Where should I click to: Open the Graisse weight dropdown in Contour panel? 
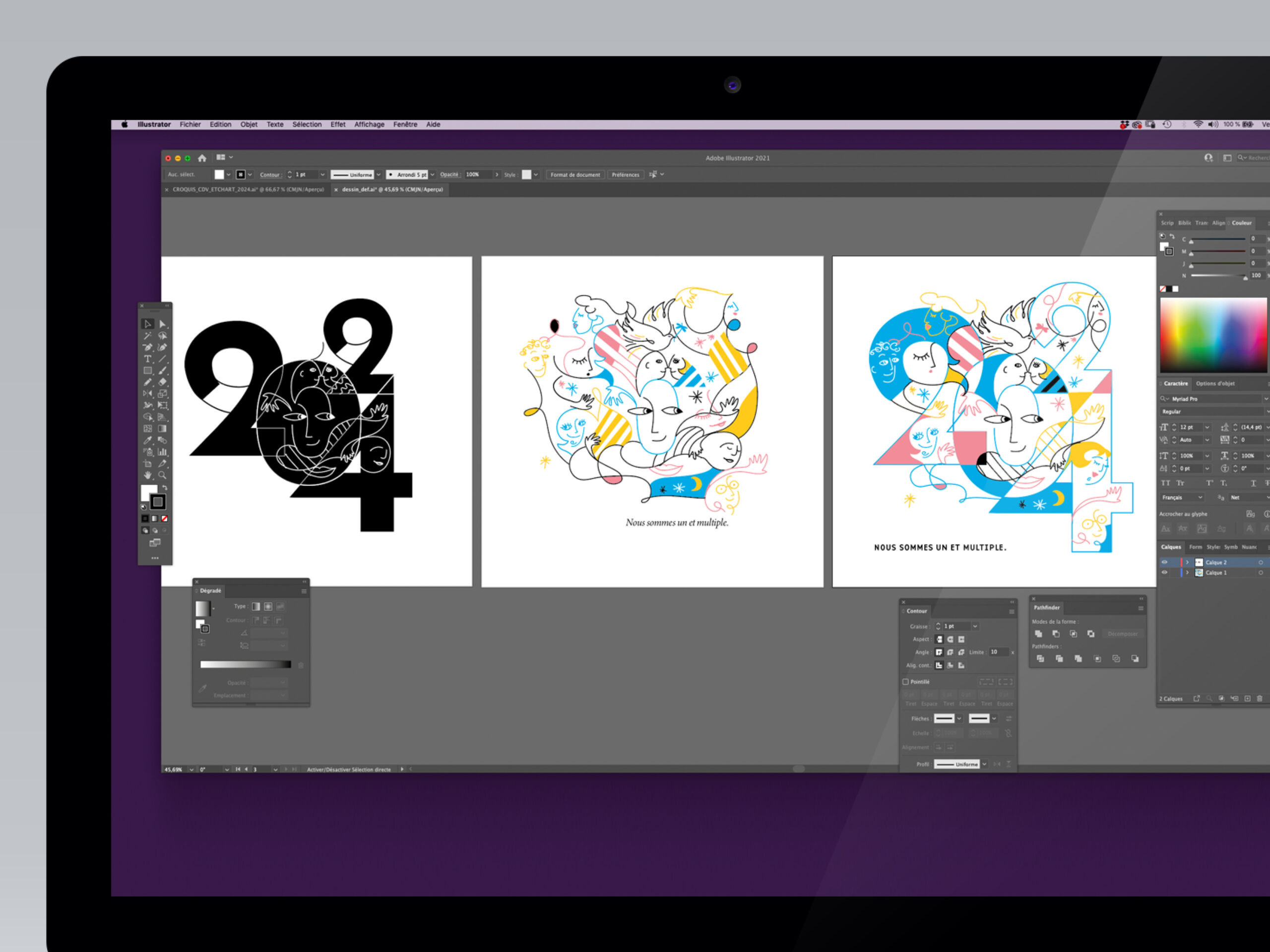[x=975, y=627]
